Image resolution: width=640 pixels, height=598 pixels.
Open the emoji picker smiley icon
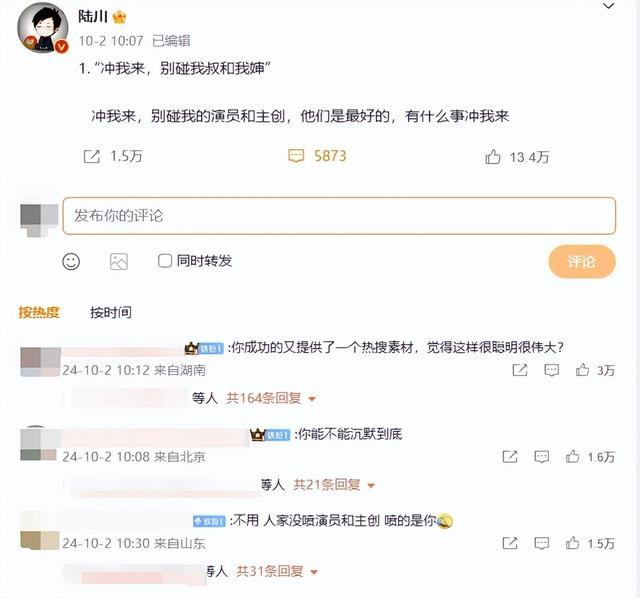[x=71, y=261]
